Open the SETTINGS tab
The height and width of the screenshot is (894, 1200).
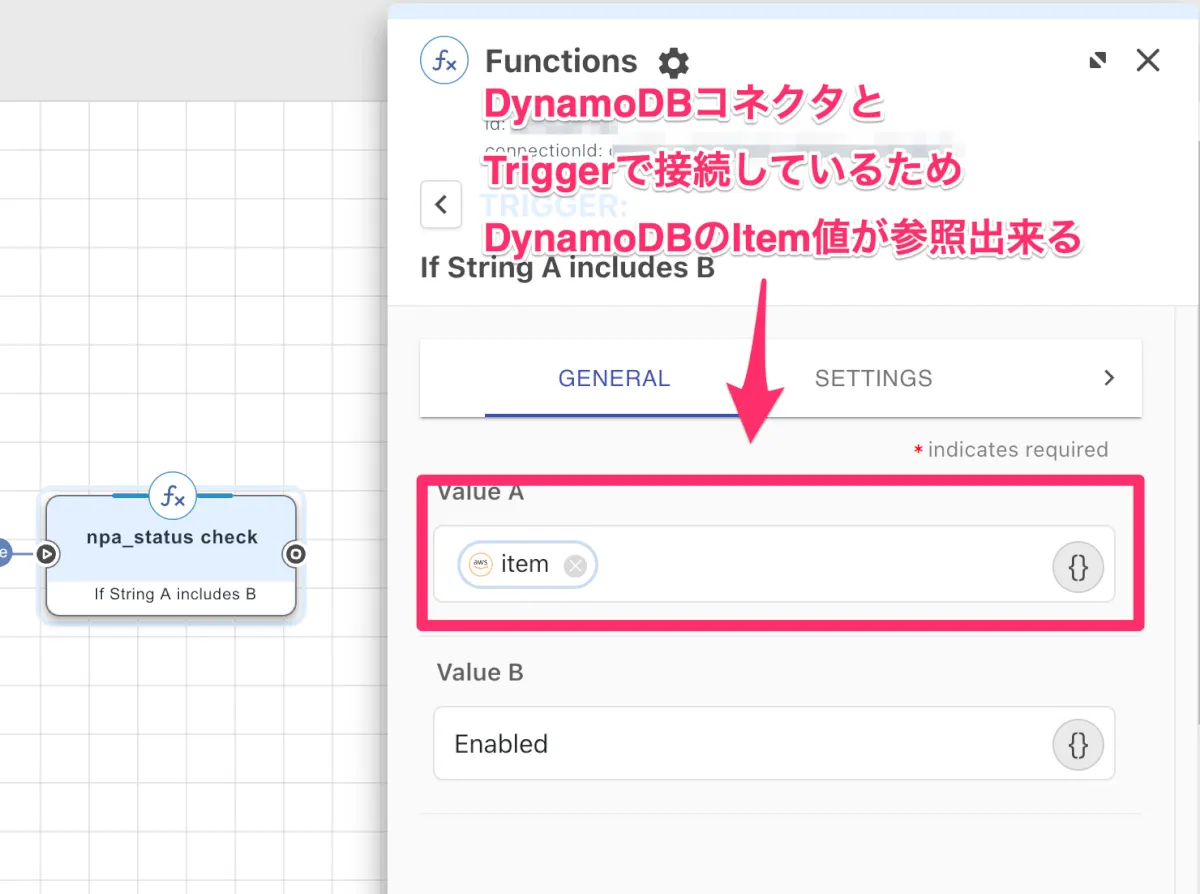click(x=873, y=378)
